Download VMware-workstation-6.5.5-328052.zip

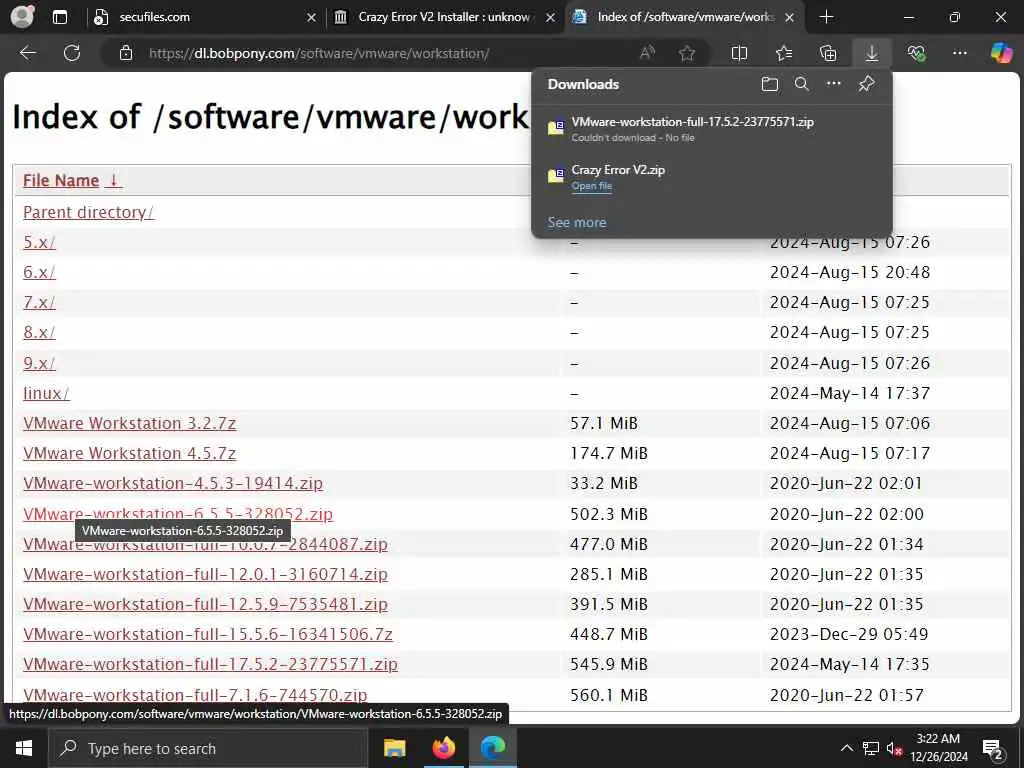[x=178, y=513]
